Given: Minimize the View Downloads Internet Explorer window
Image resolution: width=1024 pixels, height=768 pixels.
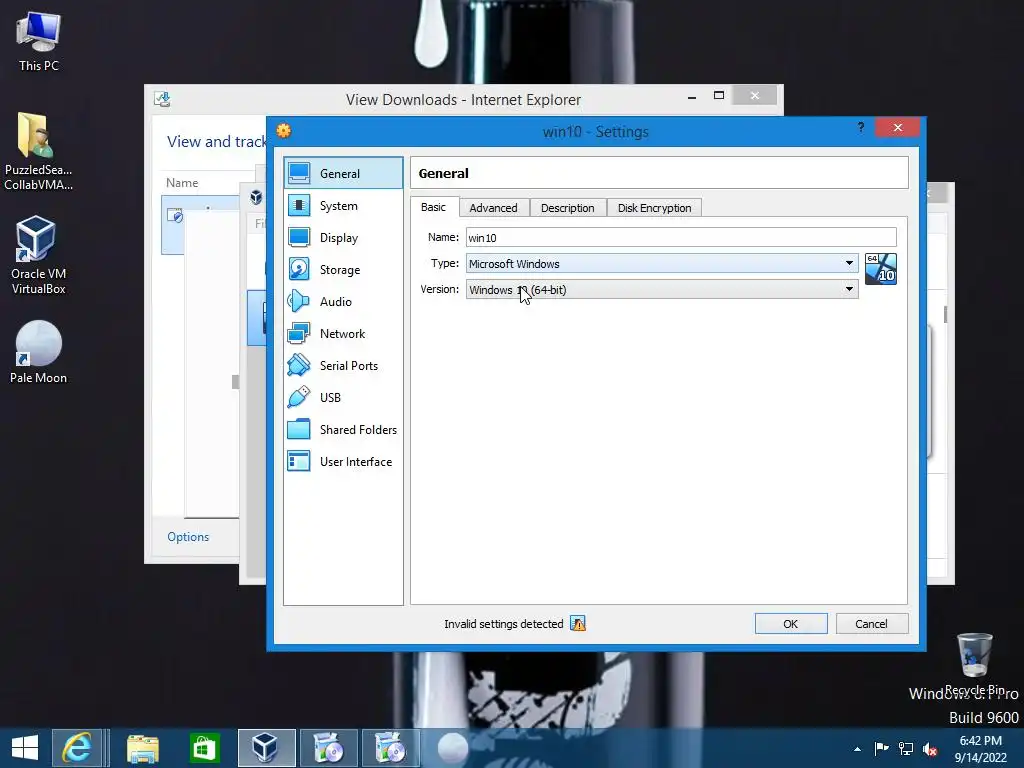Looking at the screenshot, I should 692,97.
